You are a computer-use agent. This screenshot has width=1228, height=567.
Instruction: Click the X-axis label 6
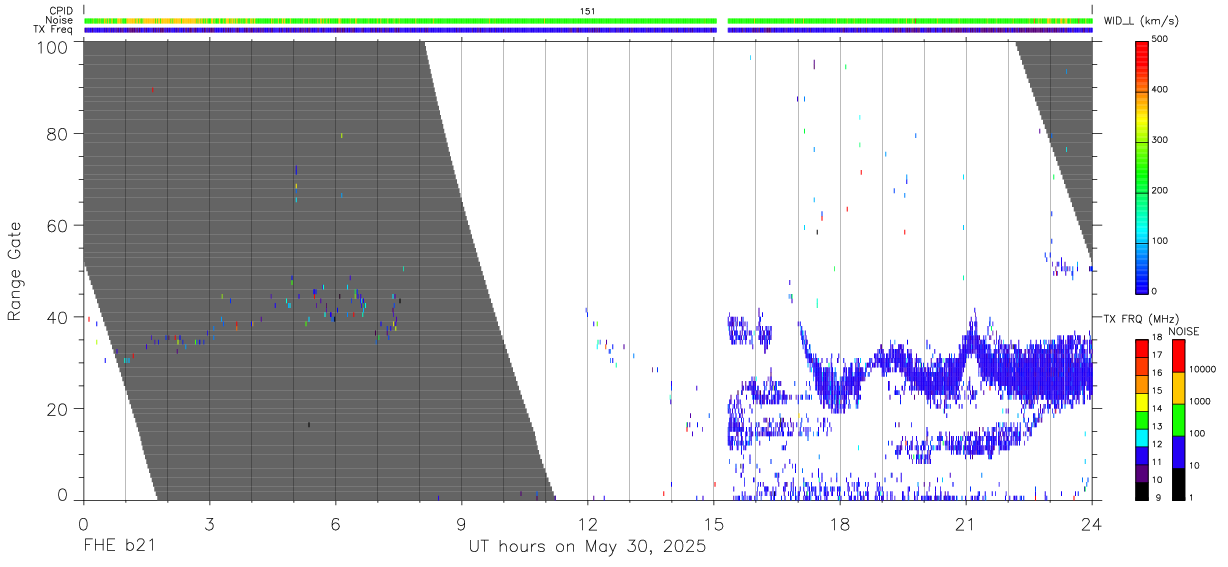[335, 523]
